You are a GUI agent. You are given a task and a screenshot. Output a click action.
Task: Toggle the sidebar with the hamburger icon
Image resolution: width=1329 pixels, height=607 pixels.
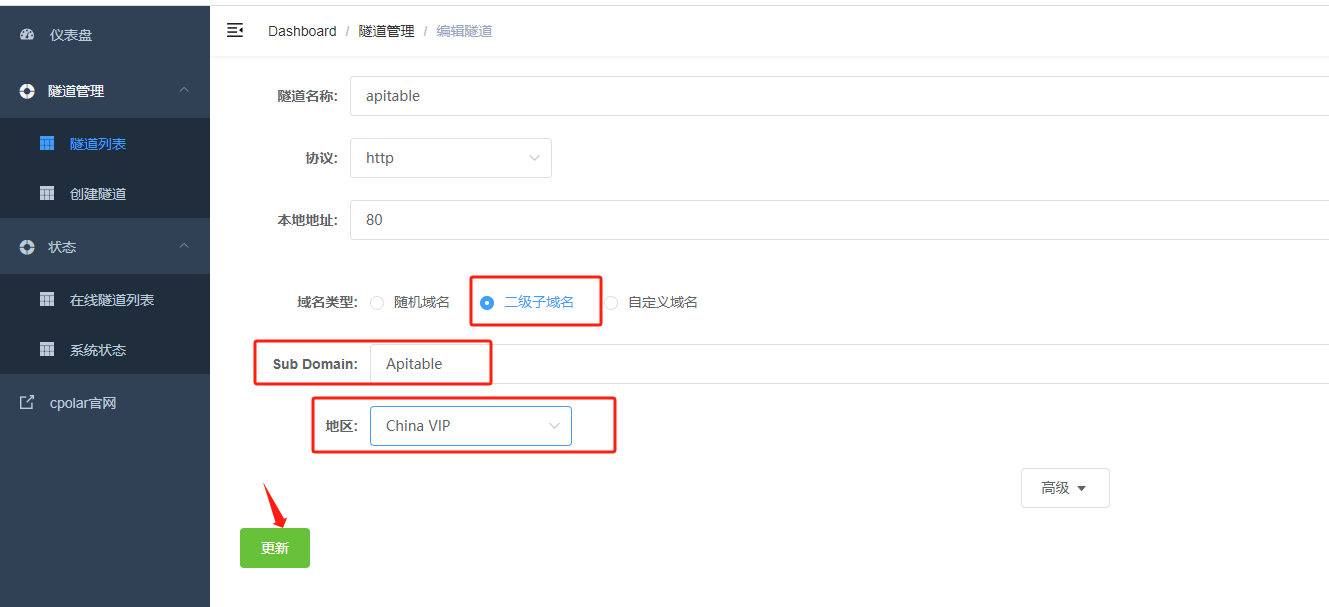[x=235, y=31]
